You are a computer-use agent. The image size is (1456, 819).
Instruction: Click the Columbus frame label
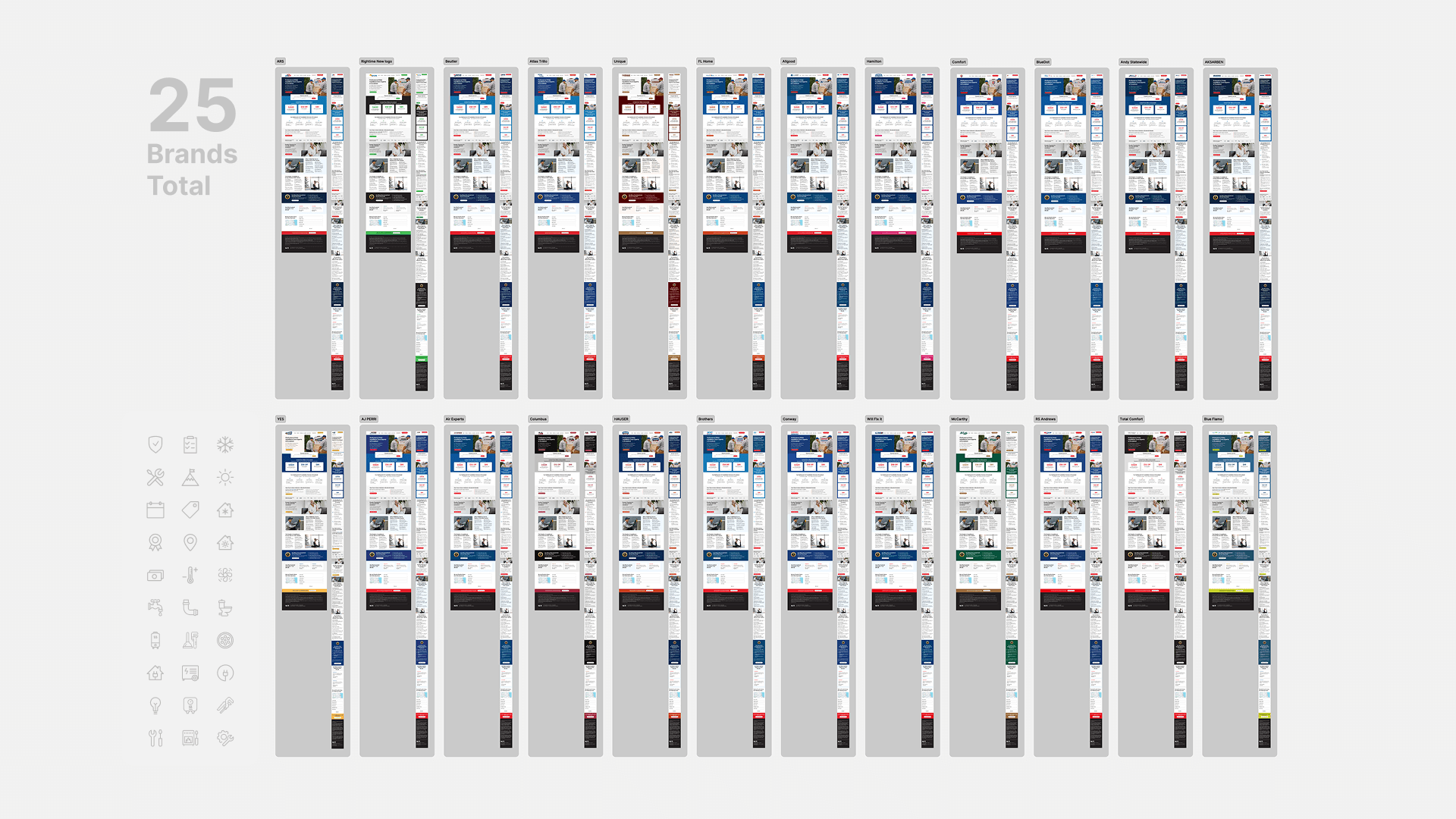coord(538,419)
